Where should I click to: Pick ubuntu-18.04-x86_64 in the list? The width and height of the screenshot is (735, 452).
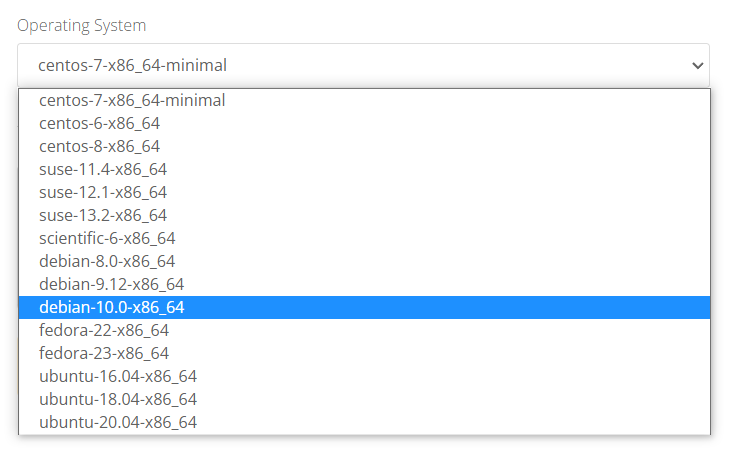point(118,399)
